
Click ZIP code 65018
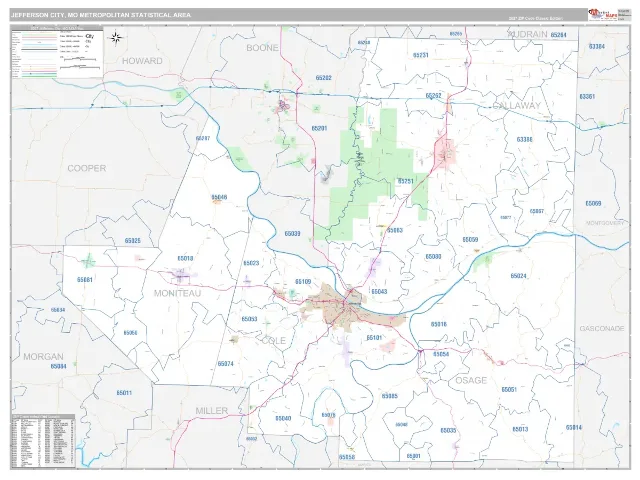185,258
